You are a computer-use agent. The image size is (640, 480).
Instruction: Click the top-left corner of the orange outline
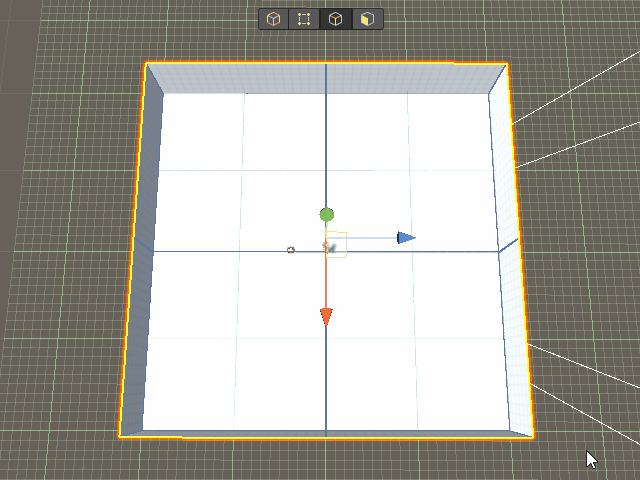click(146, 64)
